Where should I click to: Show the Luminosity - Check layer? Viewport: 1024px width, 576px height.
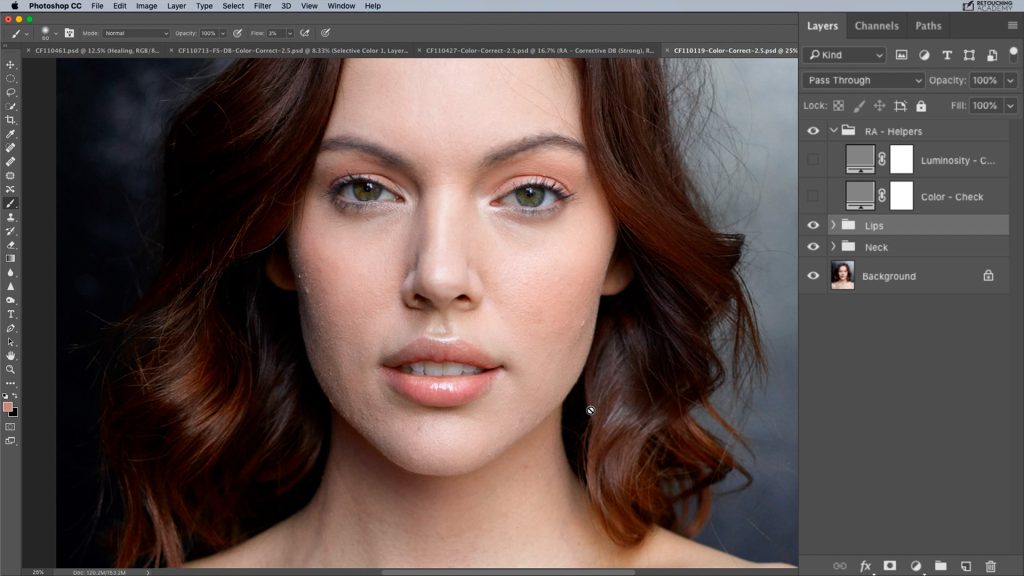click(x=813, y=158)
